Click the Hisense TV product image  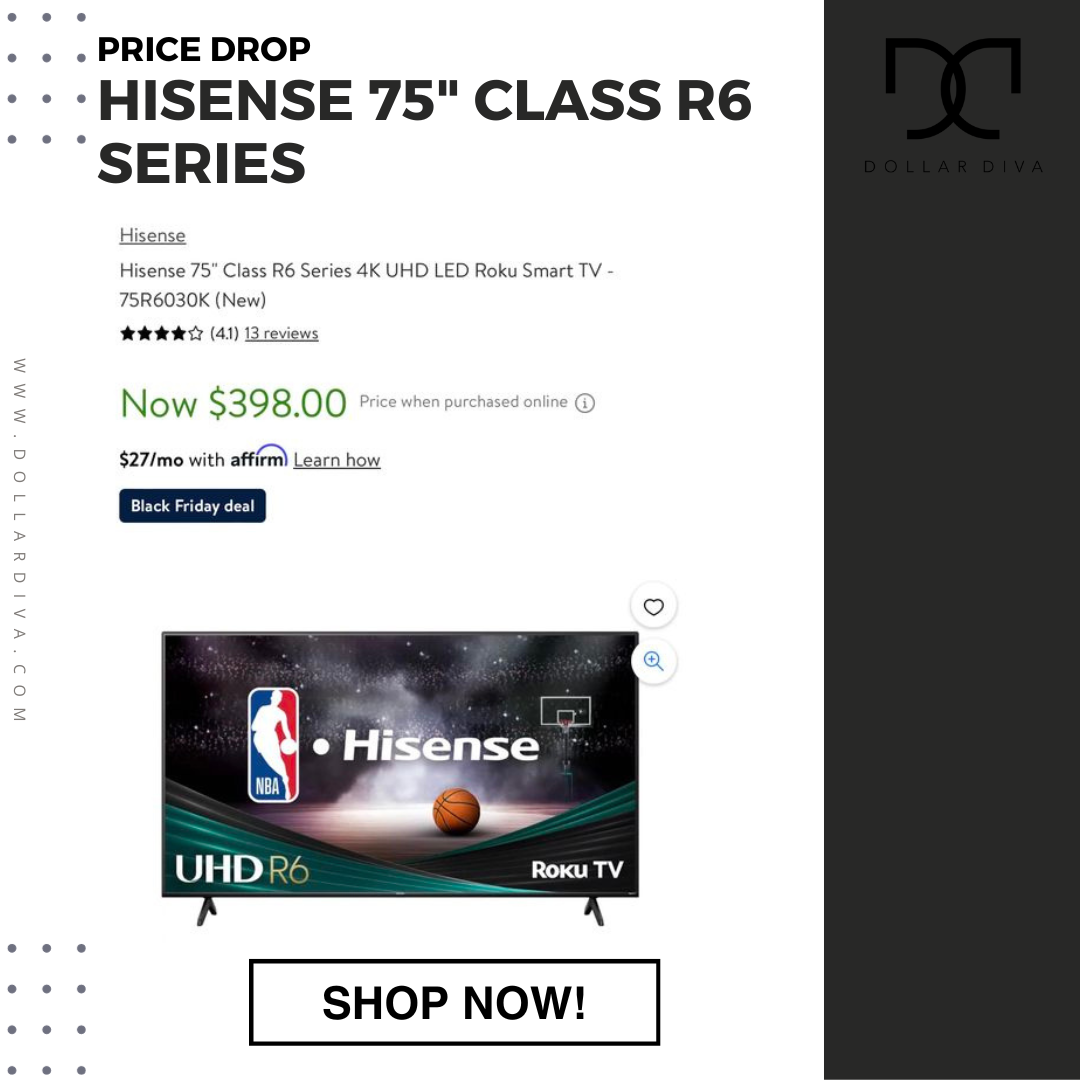pyautogui.click(x=400, y=778)
